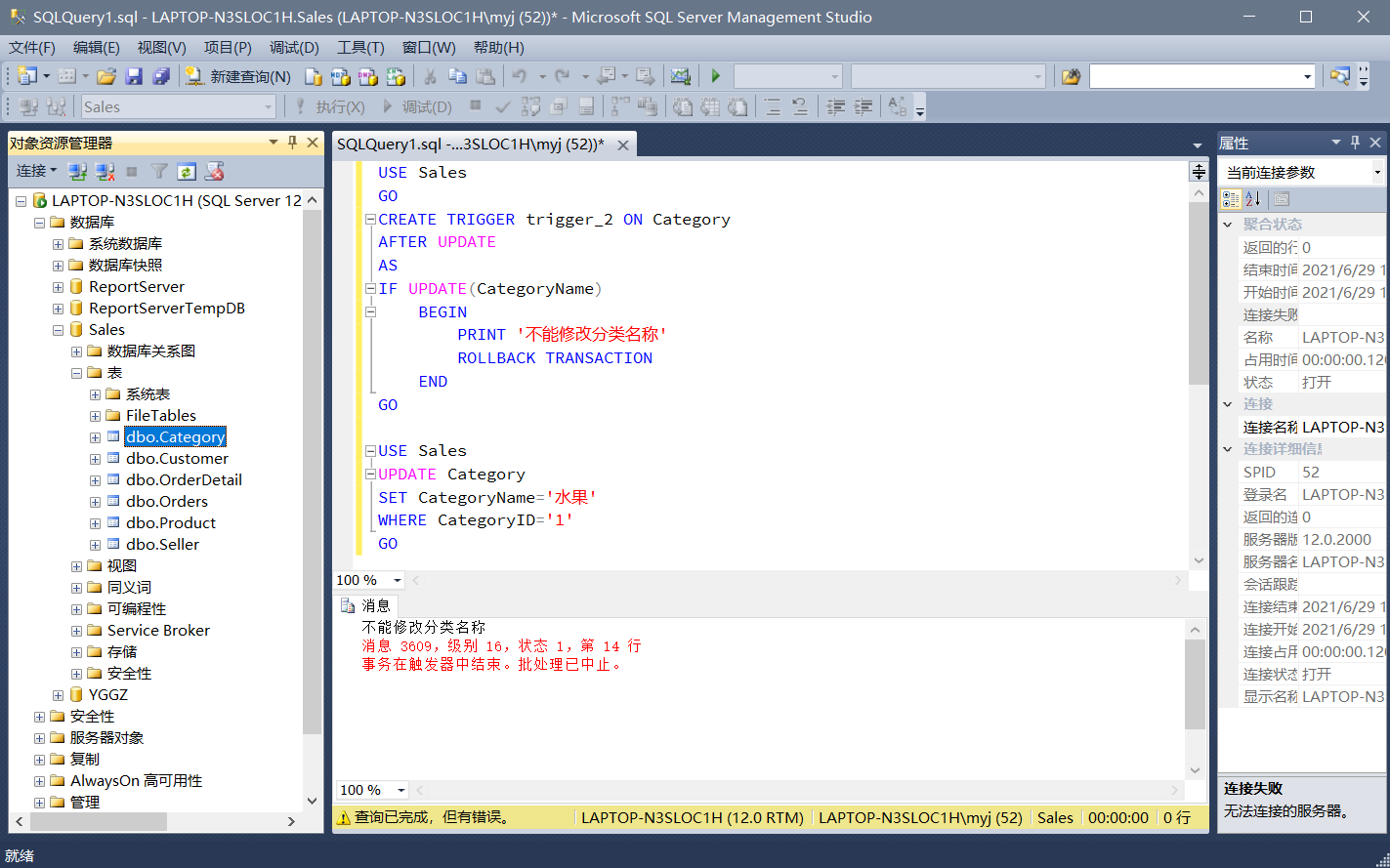Paste from clipboard with the Paste icon
Image resolution: width=1390 pixels, height=868 pixels.
485,76
